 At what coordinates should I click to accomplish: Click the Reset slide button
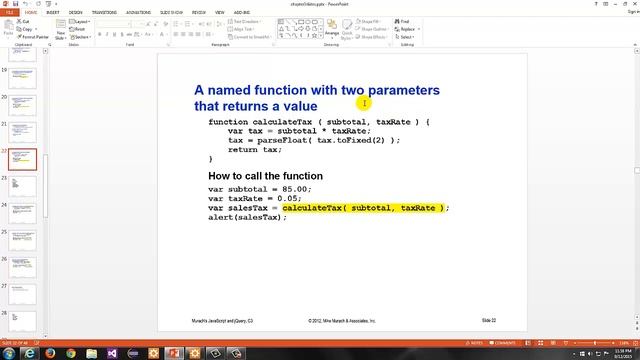point(77,29)
